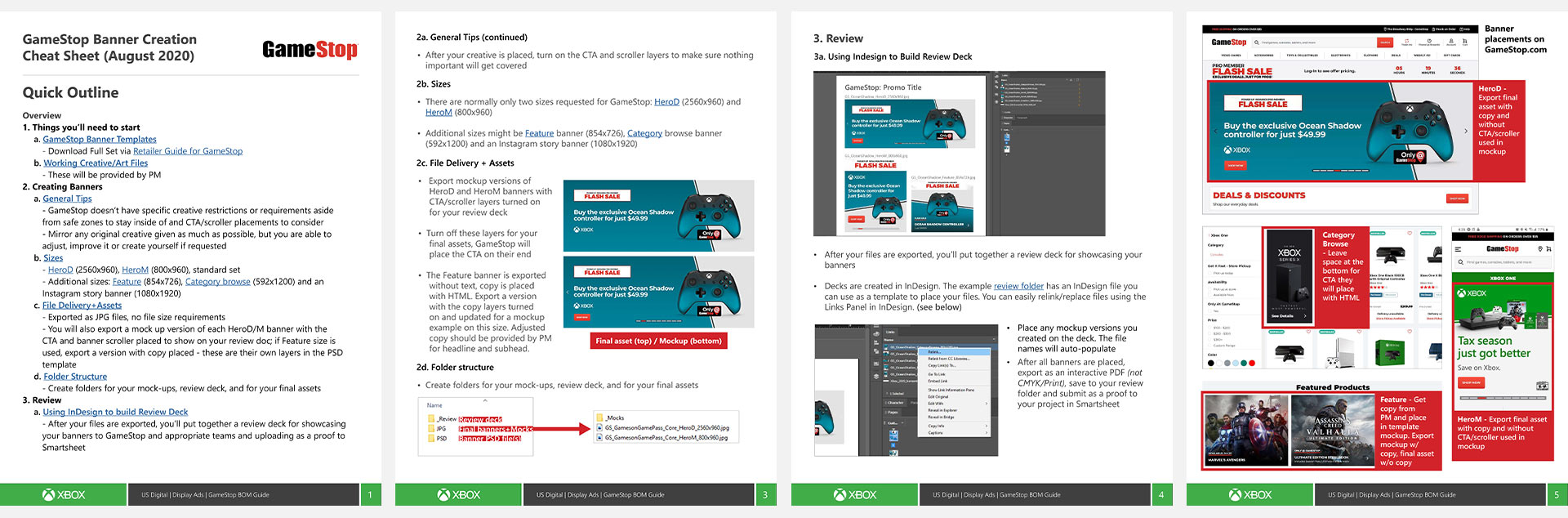This screenshot has width=1568, height=518.
Task: Click the HeroD_2560x960.jpg file icon
Action: click(600, 427)
